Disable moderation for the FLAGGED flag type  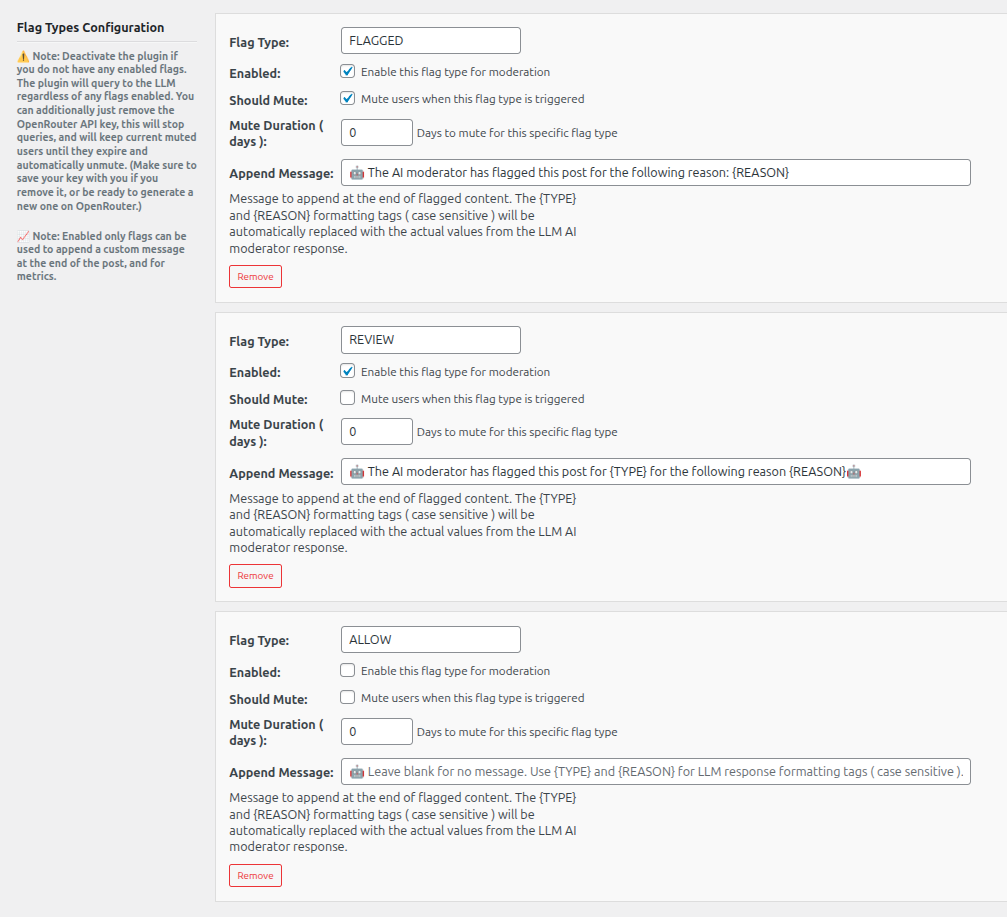[347, 71]
